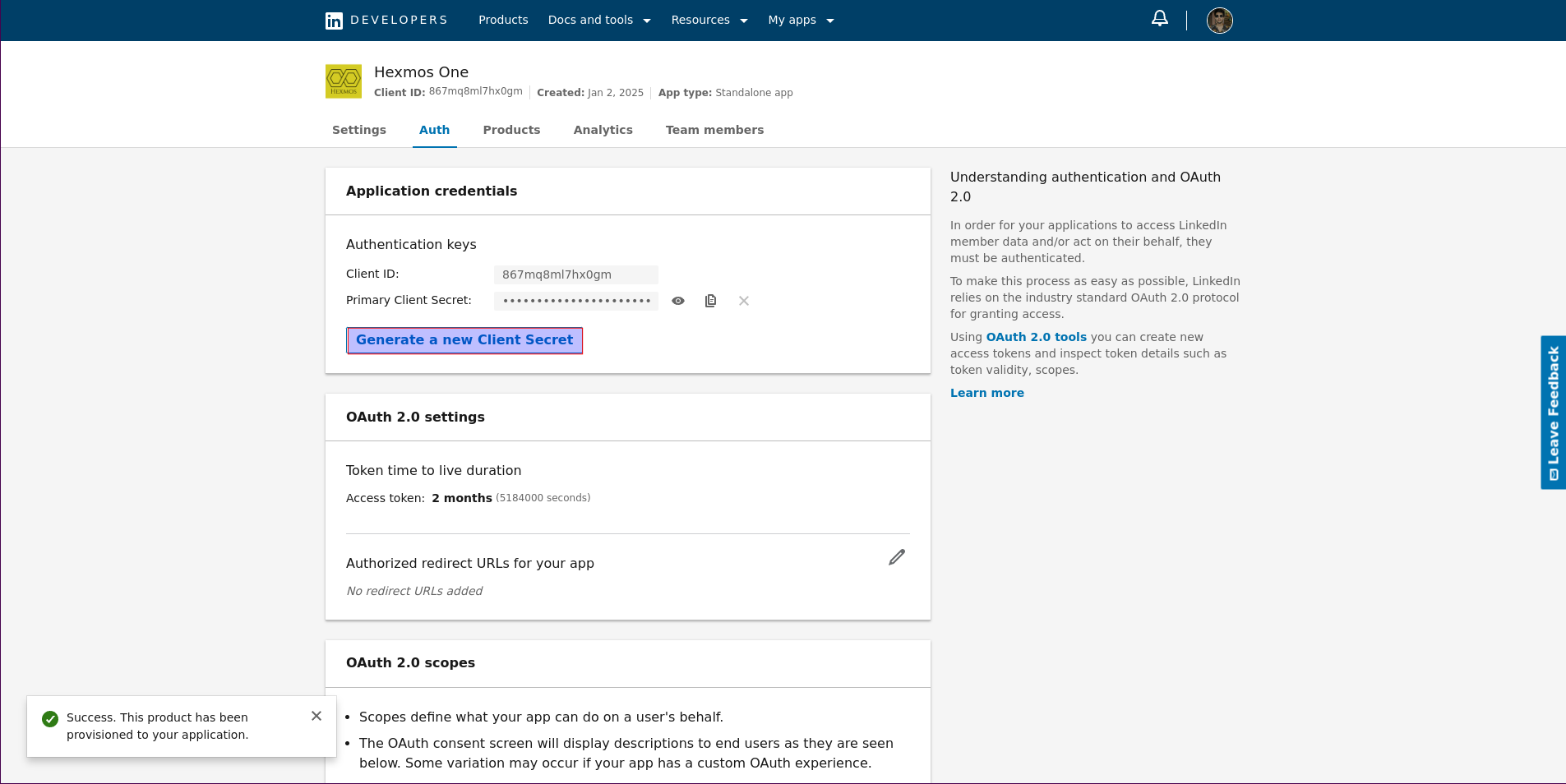Screen dimensions: 1566x784
Task: Follow the Learn more link
Action: [986, 393]
